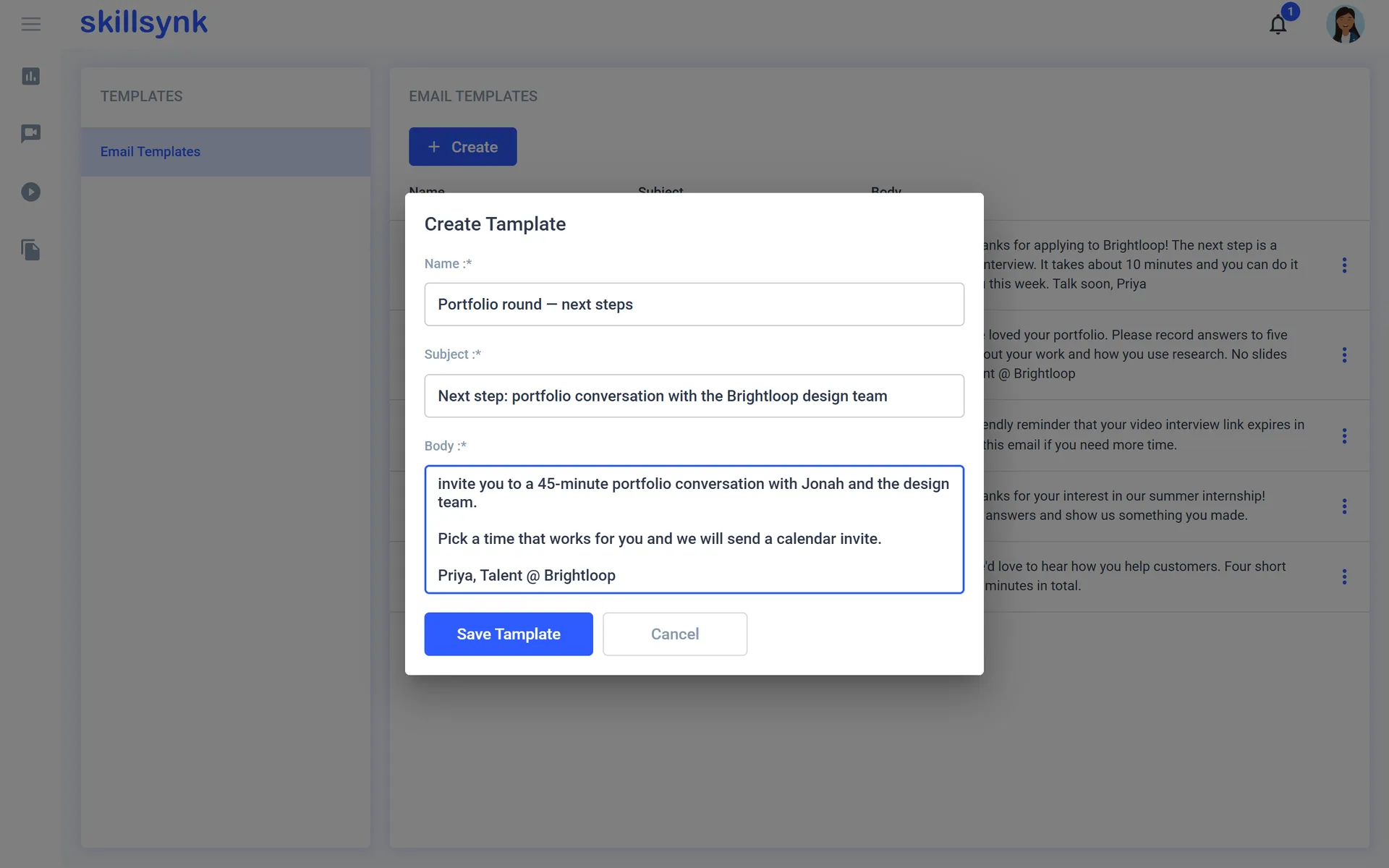The height and width of the screenshot is (868, 1389).
Task: Click the 'Create Tamplate' dialog title
Action: click(495, 224)
